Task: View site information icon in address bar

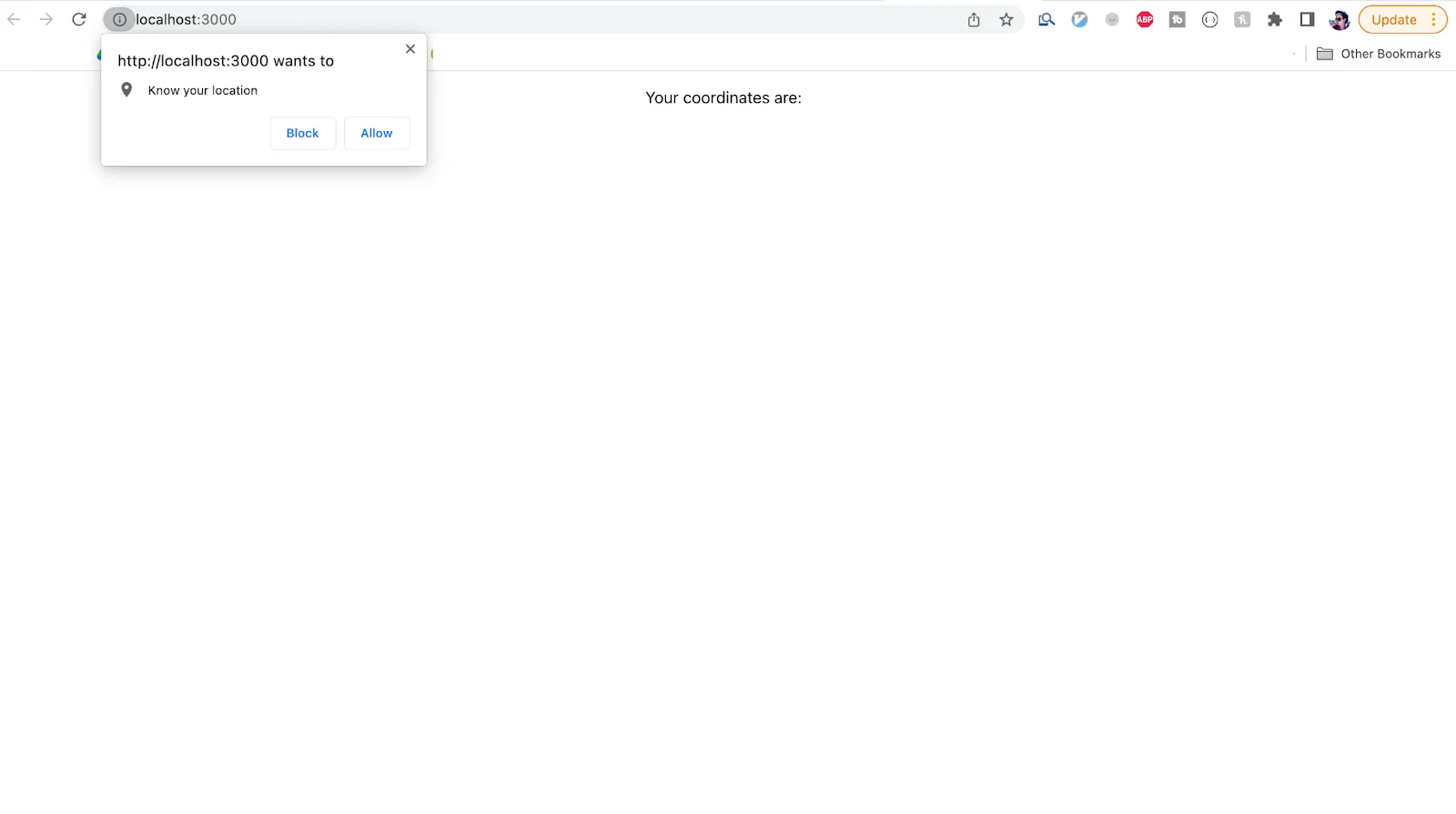Action: tap(119, 19)
